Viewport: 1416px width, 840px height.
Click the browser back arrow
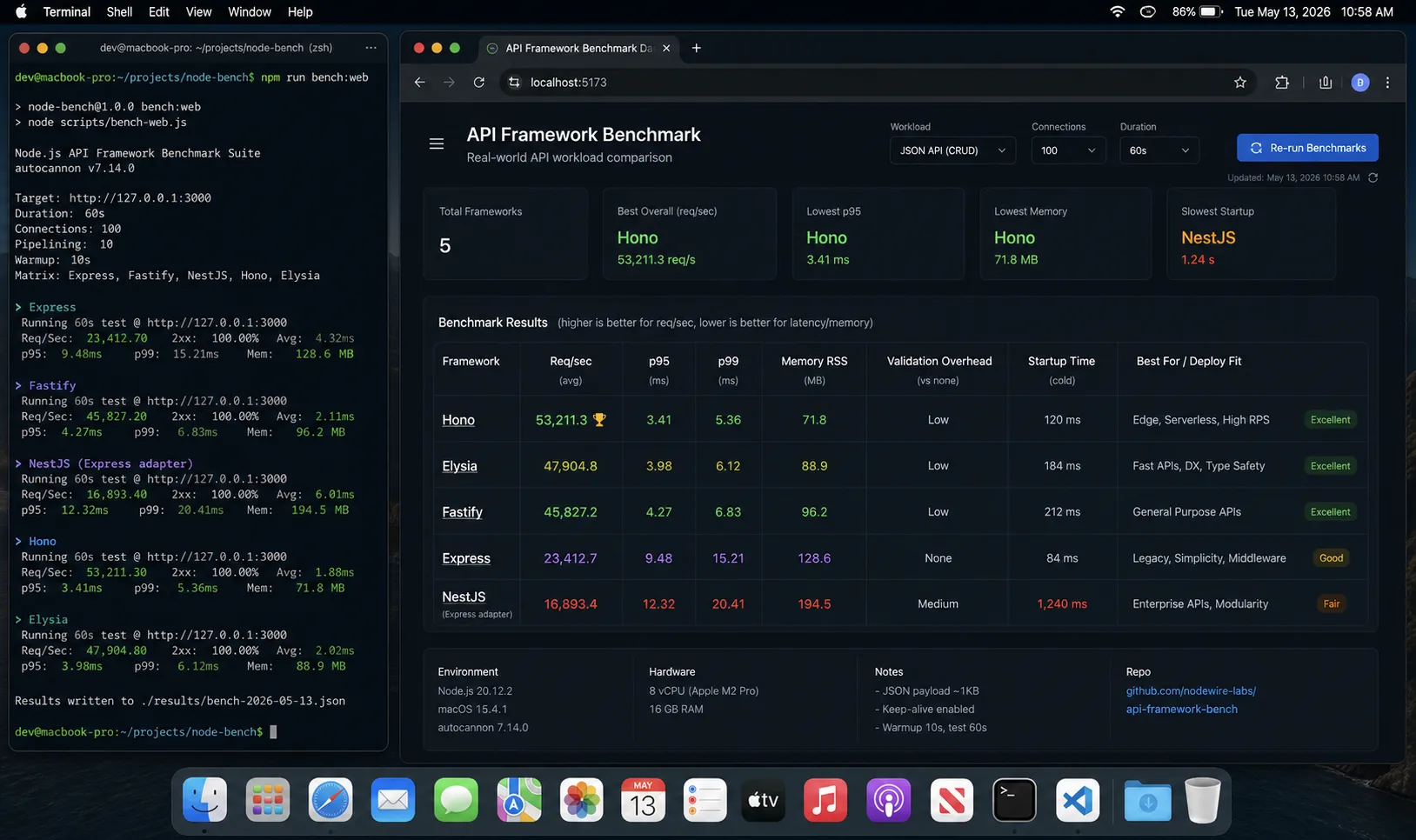(x=420, y=82)
